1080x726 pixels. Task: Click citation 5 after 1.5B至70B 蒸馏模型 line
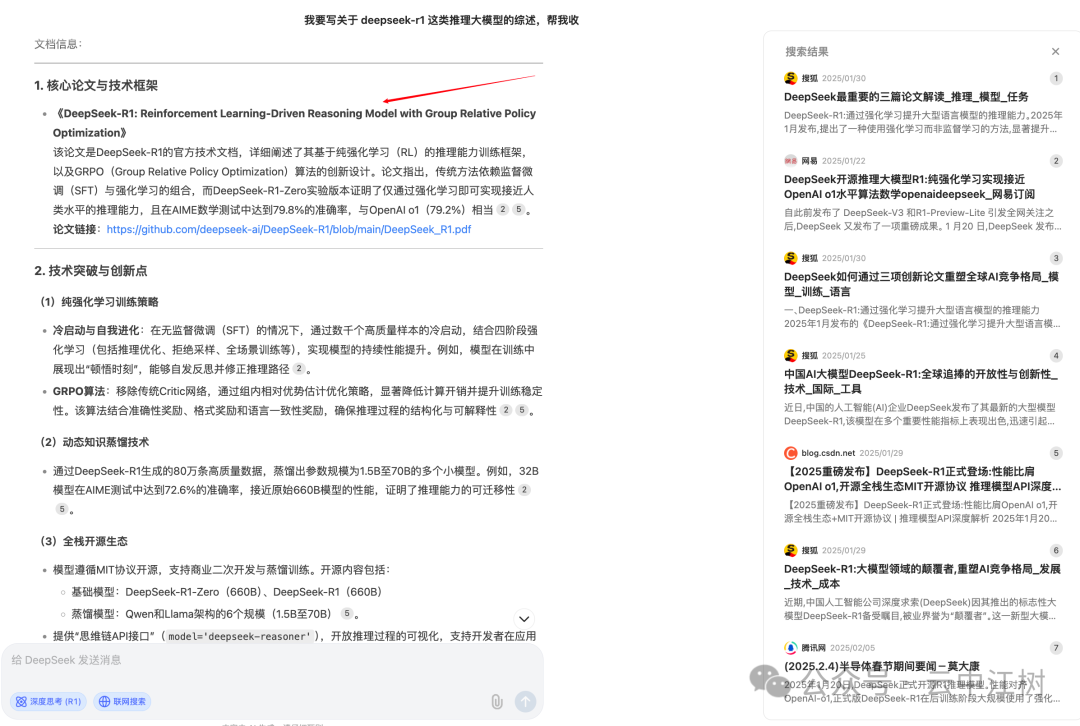pos(347,613)
